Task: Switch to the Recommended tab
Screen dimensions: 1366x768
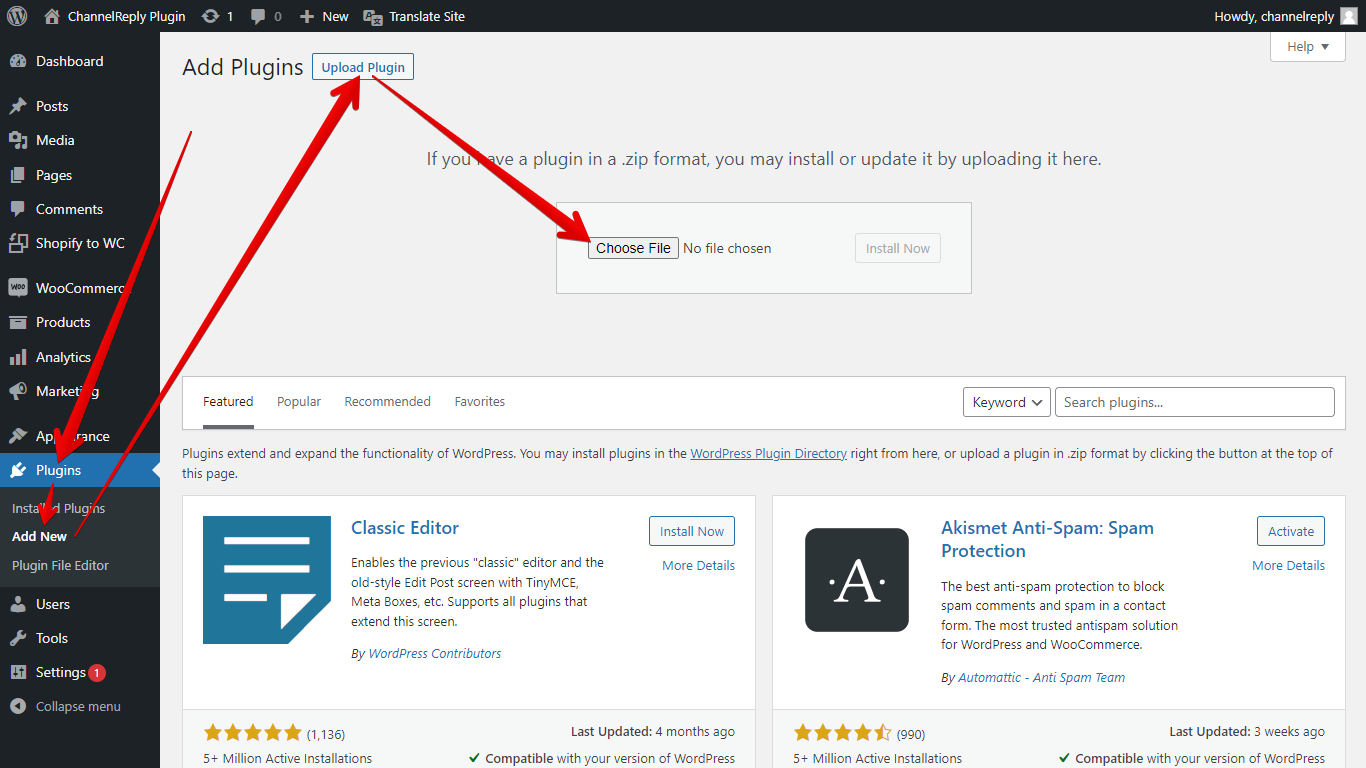Action: tap(387, 402)
